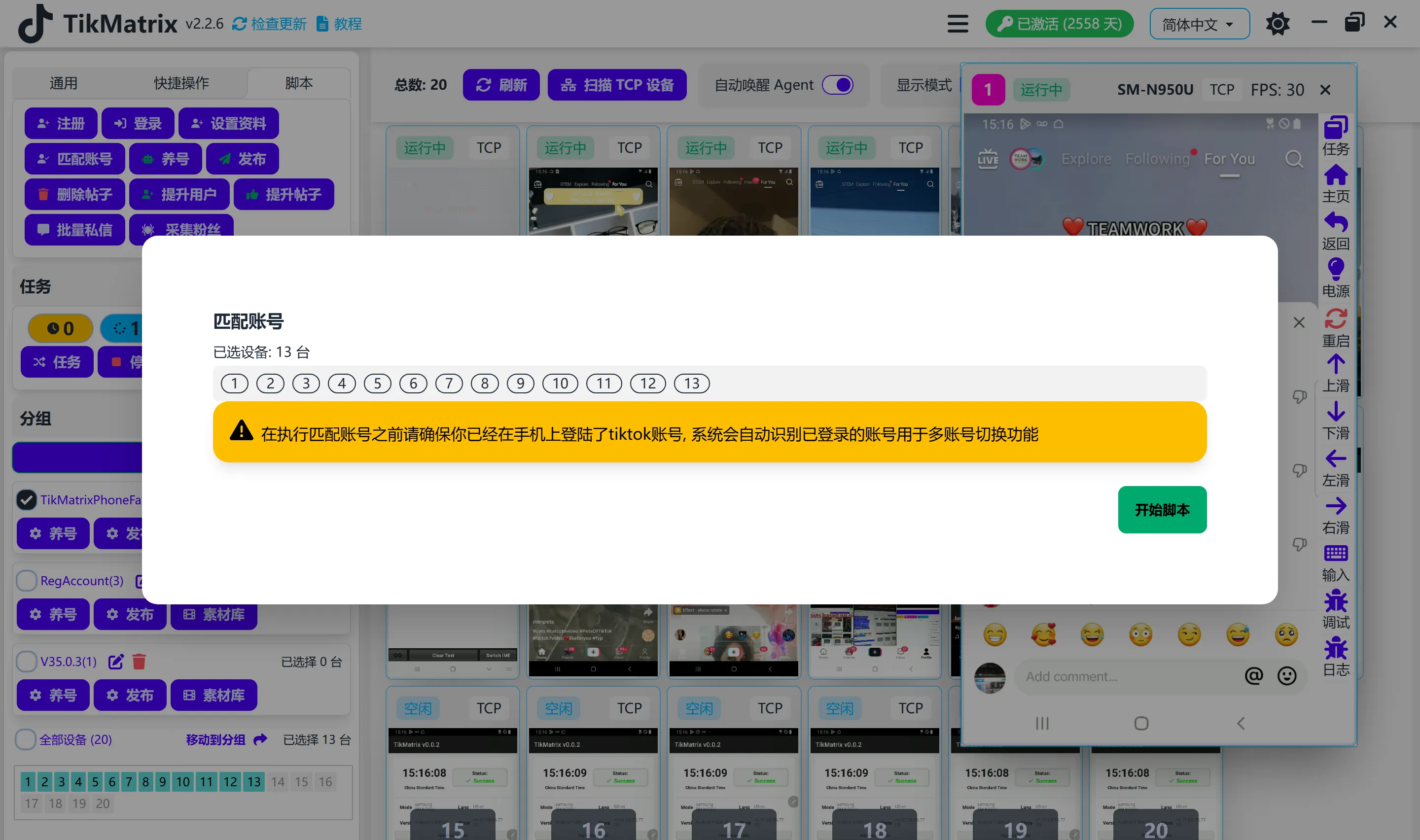Select device badge 7 in the 匹配账号 dialog

449,383
